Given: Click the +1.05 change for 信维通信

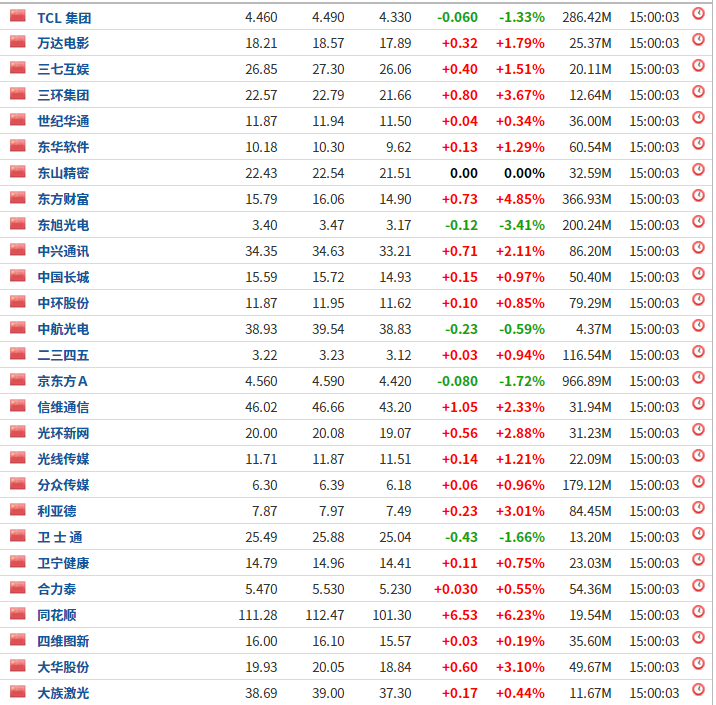Looking at the screenshot, I should click(x=460, y=408).
